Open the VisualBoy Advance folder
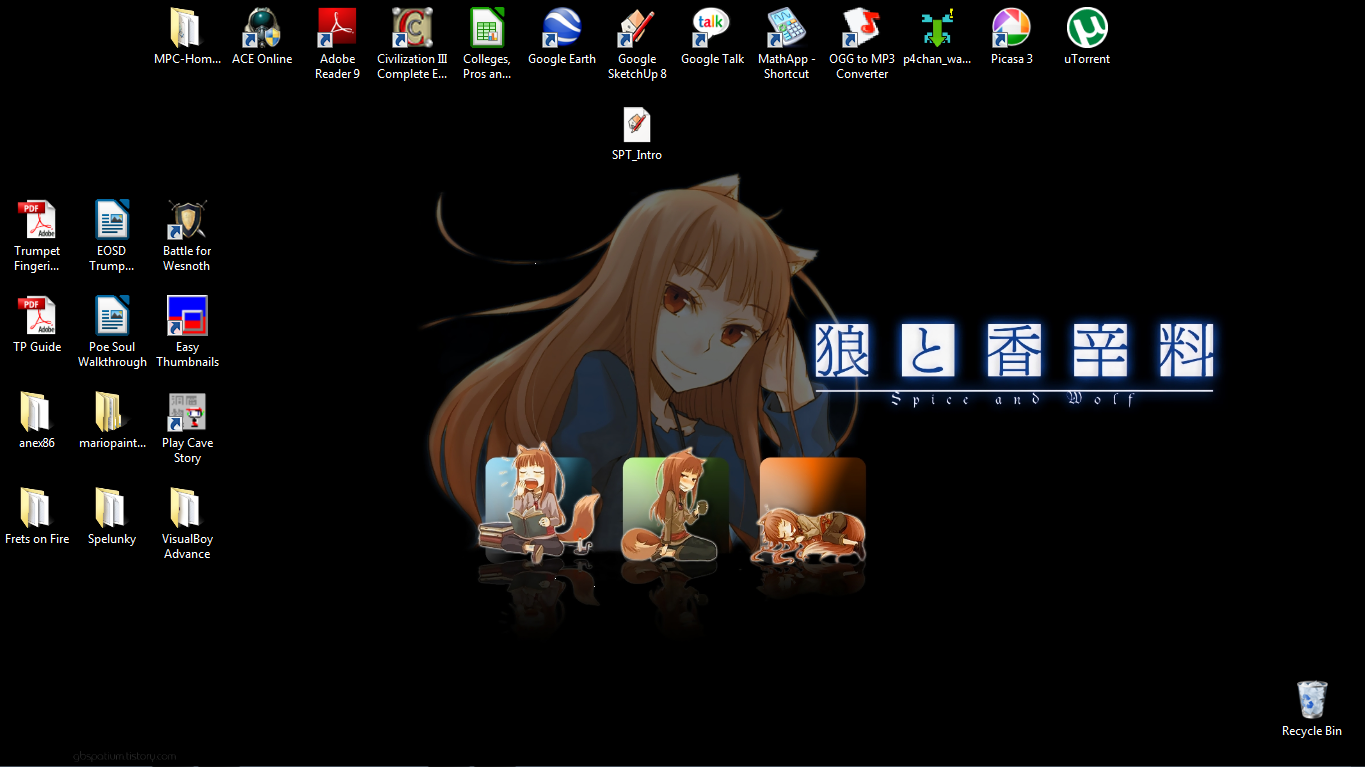Viewport: 1365px width, 767px height. (187, 508)
